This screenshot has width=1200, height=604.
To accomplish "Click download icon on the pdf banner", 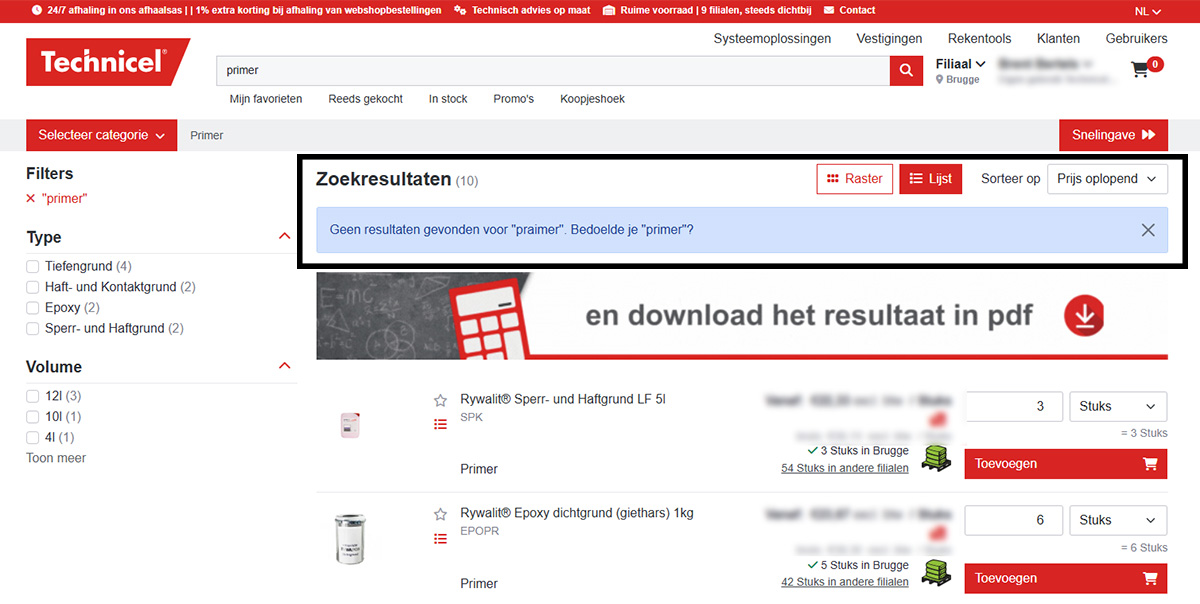I will coord(1084,316).
